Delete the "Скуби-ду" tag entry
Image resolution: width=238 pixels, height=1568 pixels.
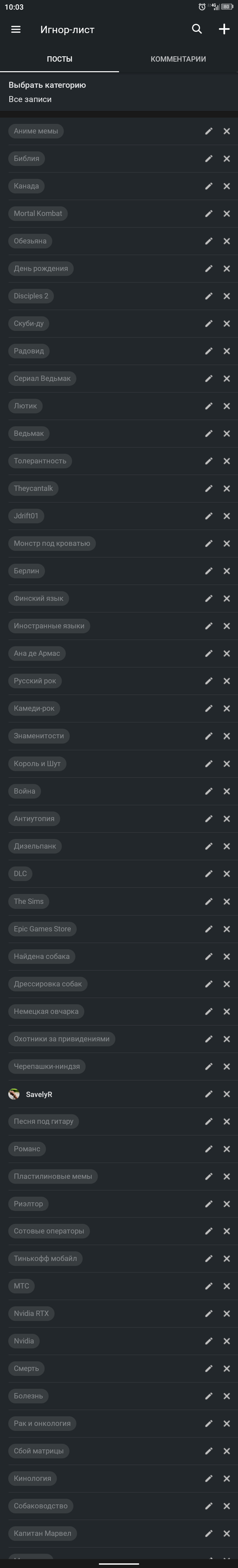(x=226, y=324)
